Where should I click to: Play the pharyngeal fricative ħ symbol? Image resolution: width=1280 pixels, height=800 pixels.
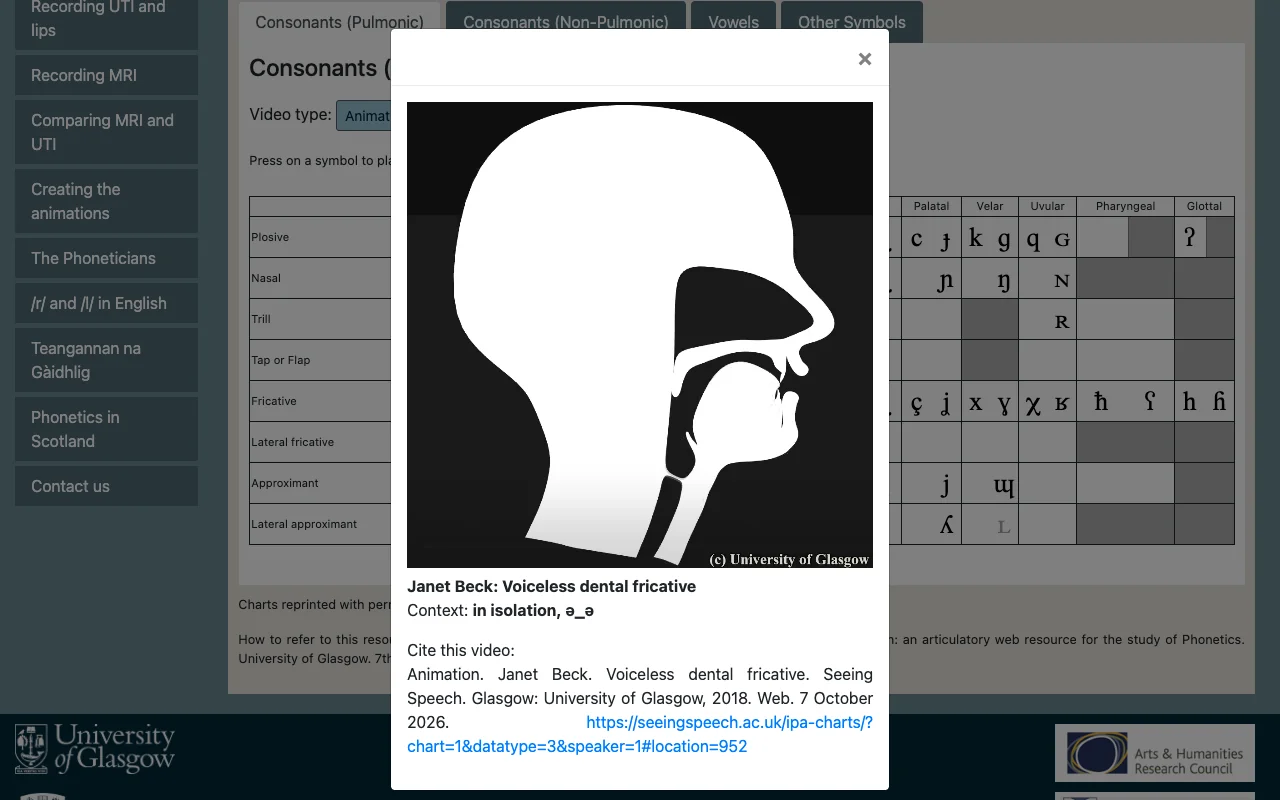click(x=1101, y=401)
